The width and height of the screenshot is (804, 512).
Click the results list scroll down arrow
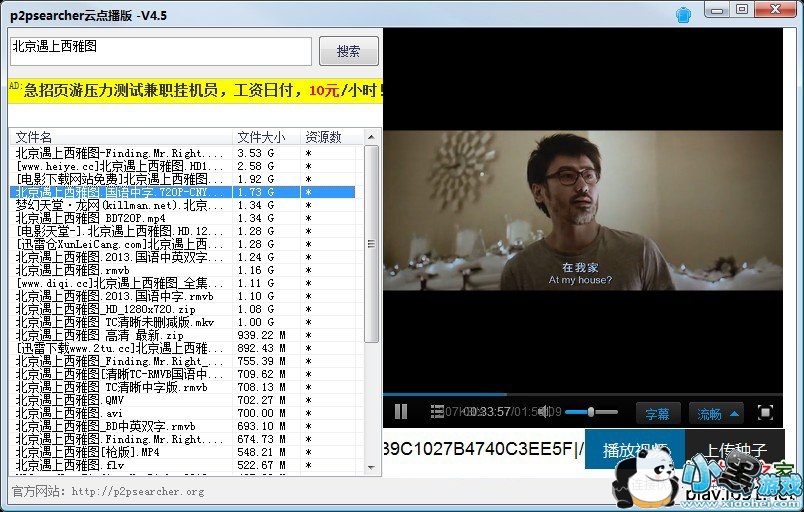pyautogui.click(x=371, y=467)
